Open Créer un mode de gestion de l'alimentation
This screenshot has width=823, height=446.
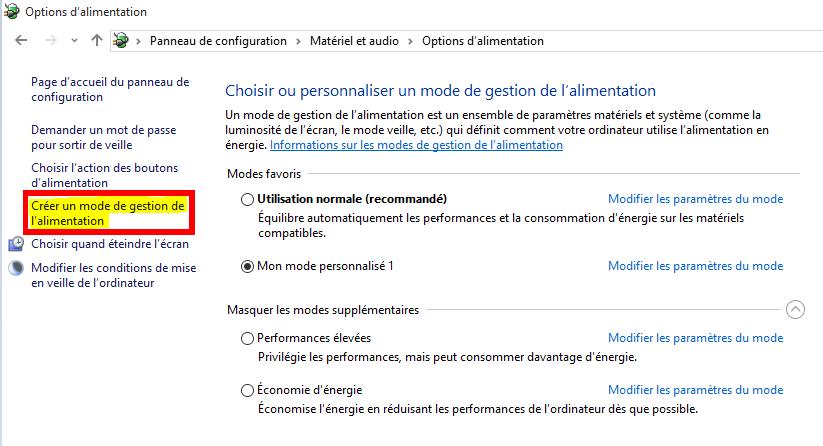pos(108,213)
